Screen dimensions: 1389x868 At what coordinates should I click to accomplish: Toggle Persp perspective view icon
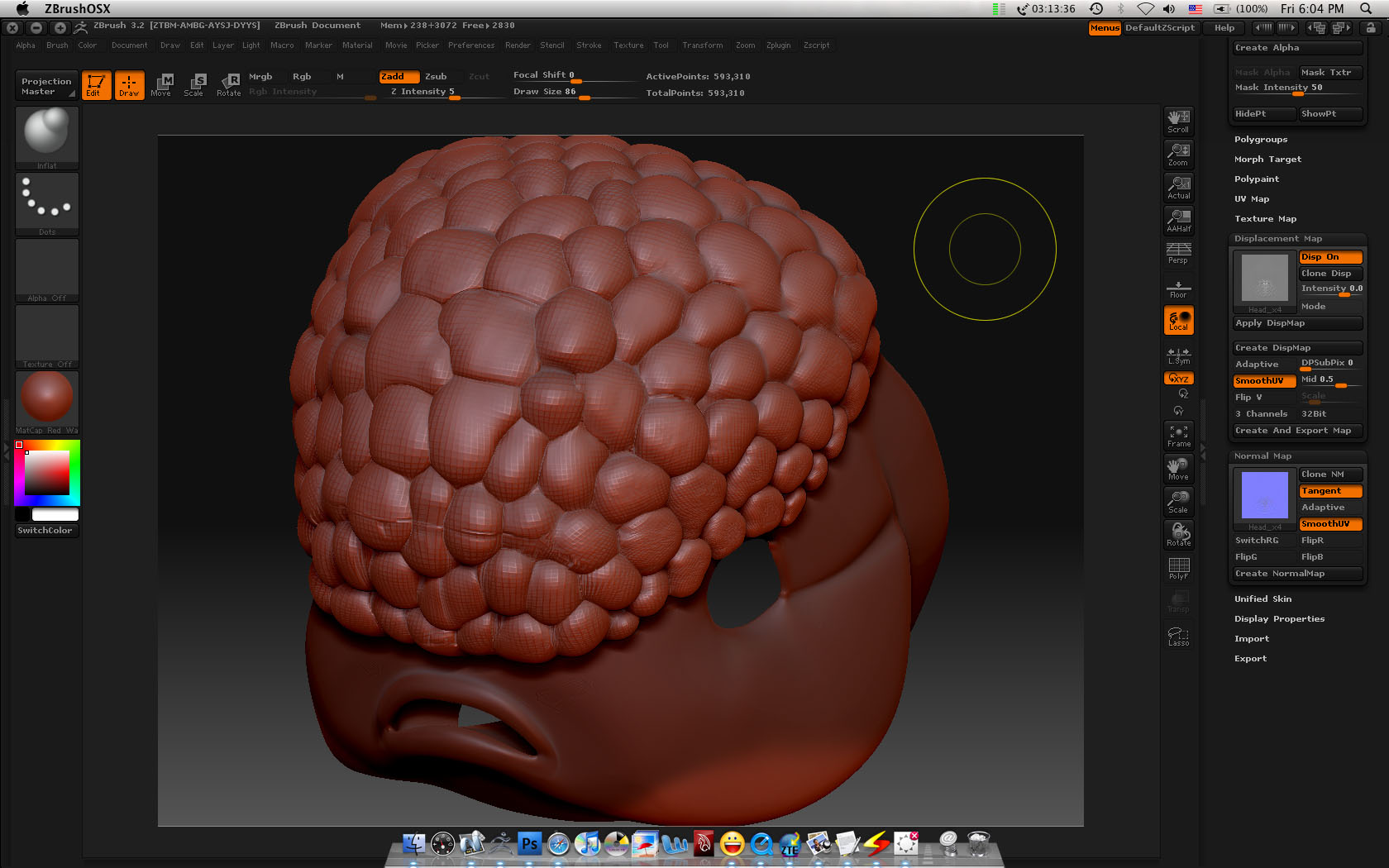point(1178,252)
